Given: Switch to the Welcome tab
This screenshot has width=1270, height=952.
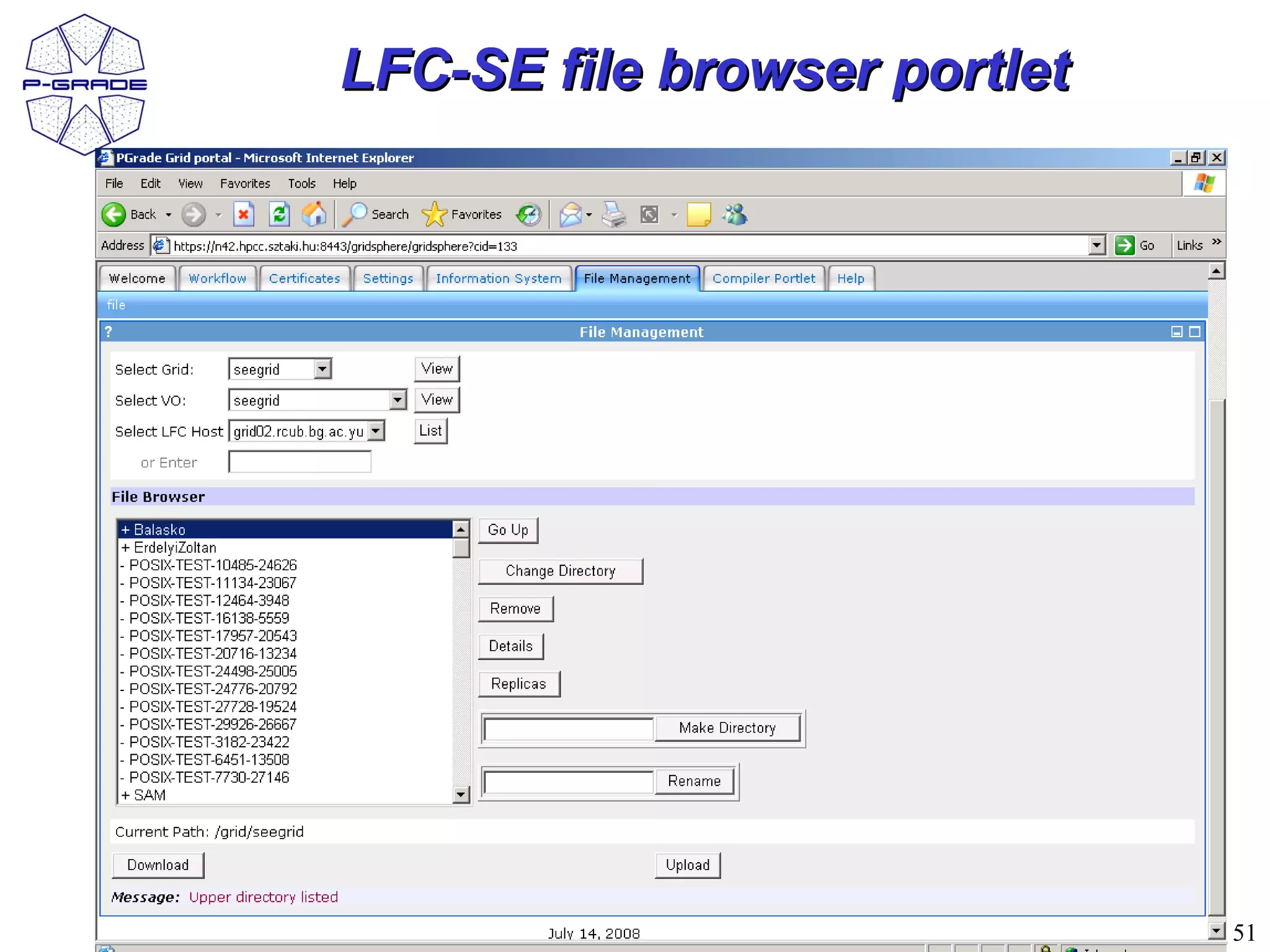Looking at the screenshot, I should (137, 279).
